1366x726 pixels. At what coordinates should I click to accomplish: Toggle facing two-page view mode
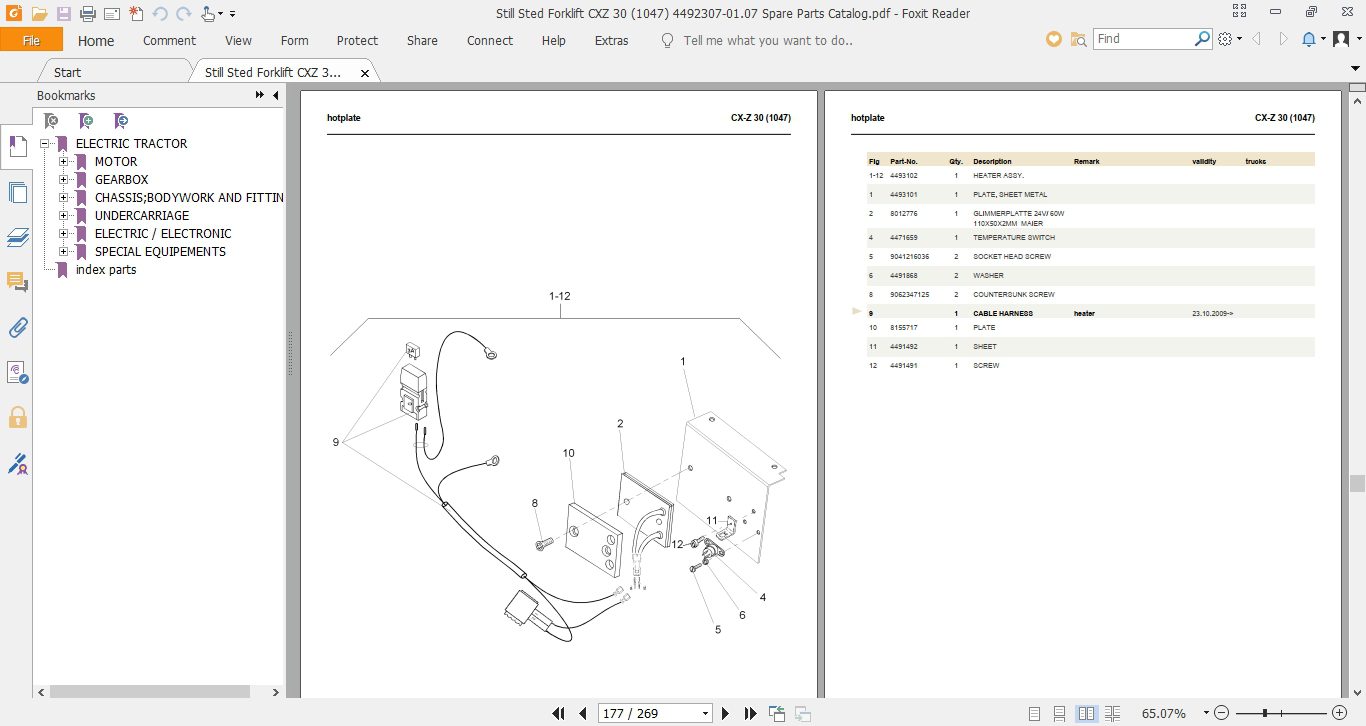[x=1086, y=713]
